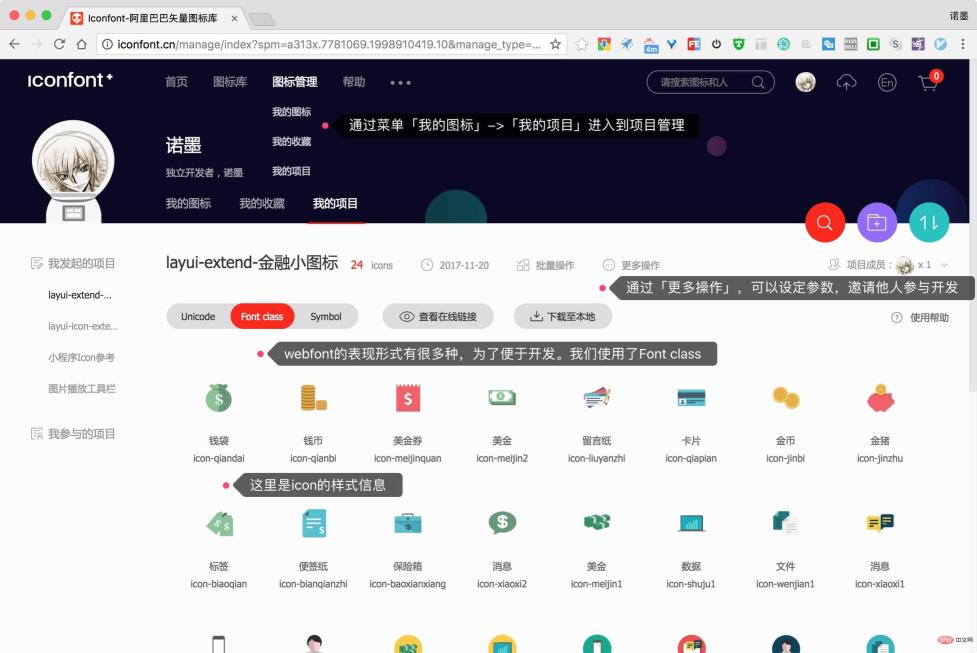Click the Iconfont logo
The height and width of the screenshot is (653, 977).
click(70, 80)
